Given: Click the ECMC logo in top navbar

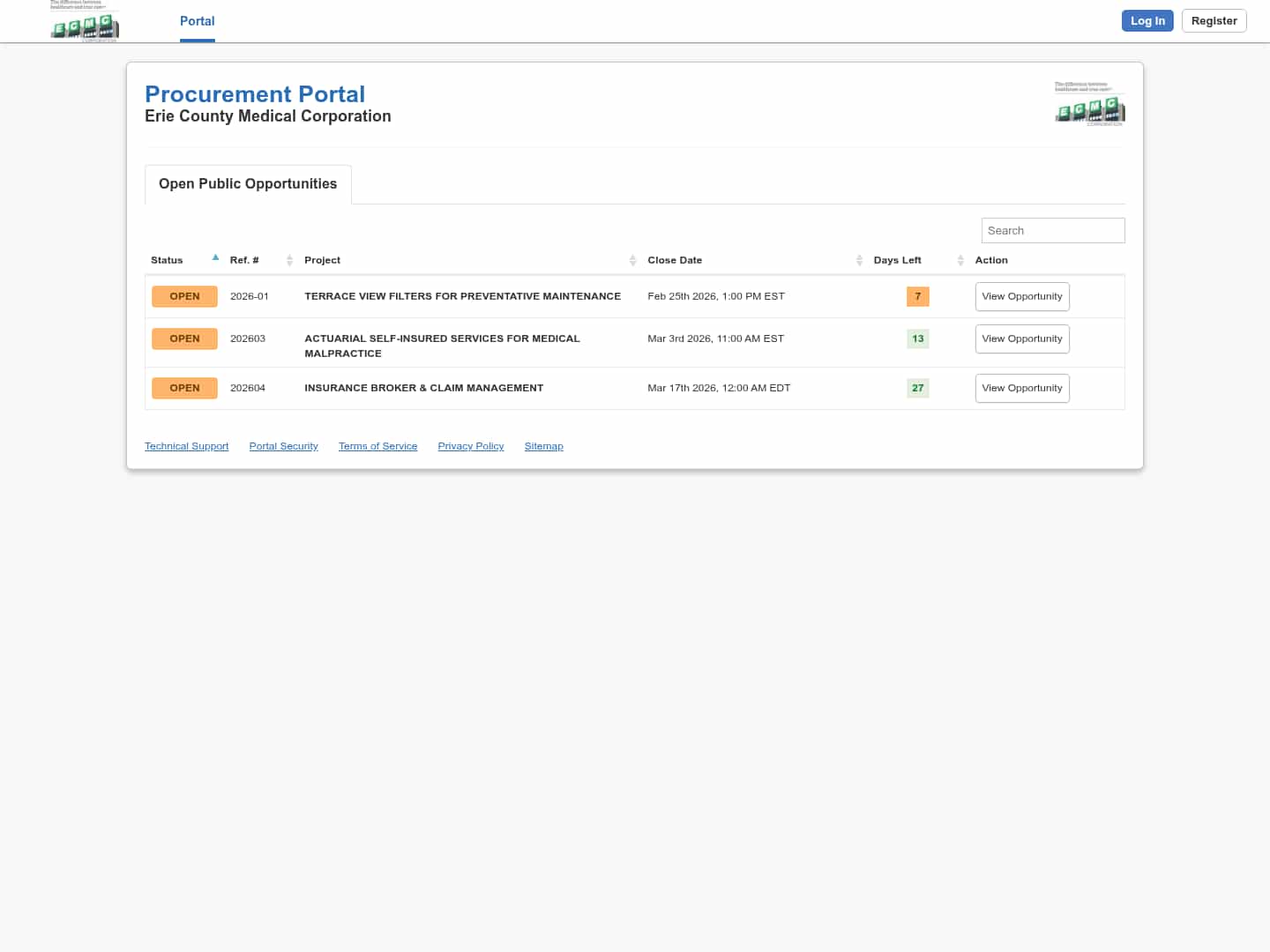Looking at the screenshot, I should pos(84,22).
